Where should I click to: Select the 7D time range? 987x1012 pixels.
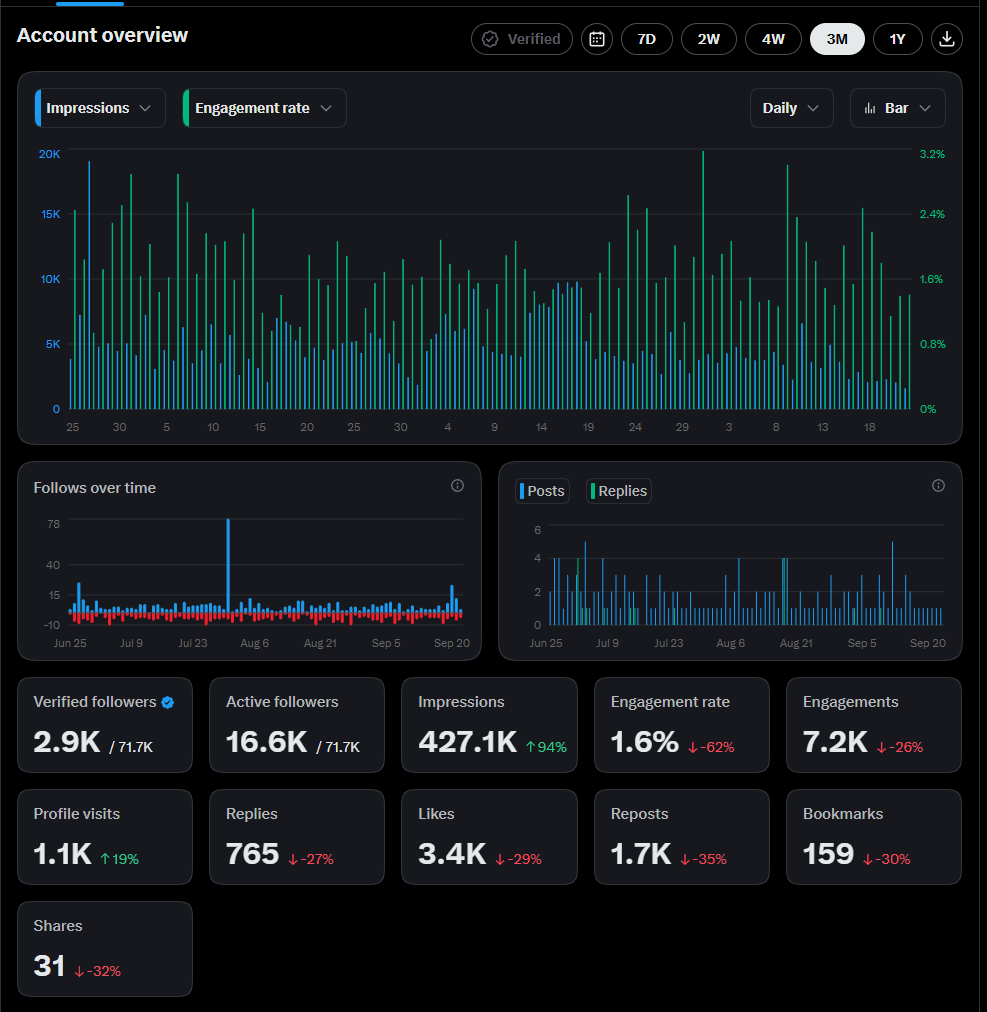click(x=646, y=39)
